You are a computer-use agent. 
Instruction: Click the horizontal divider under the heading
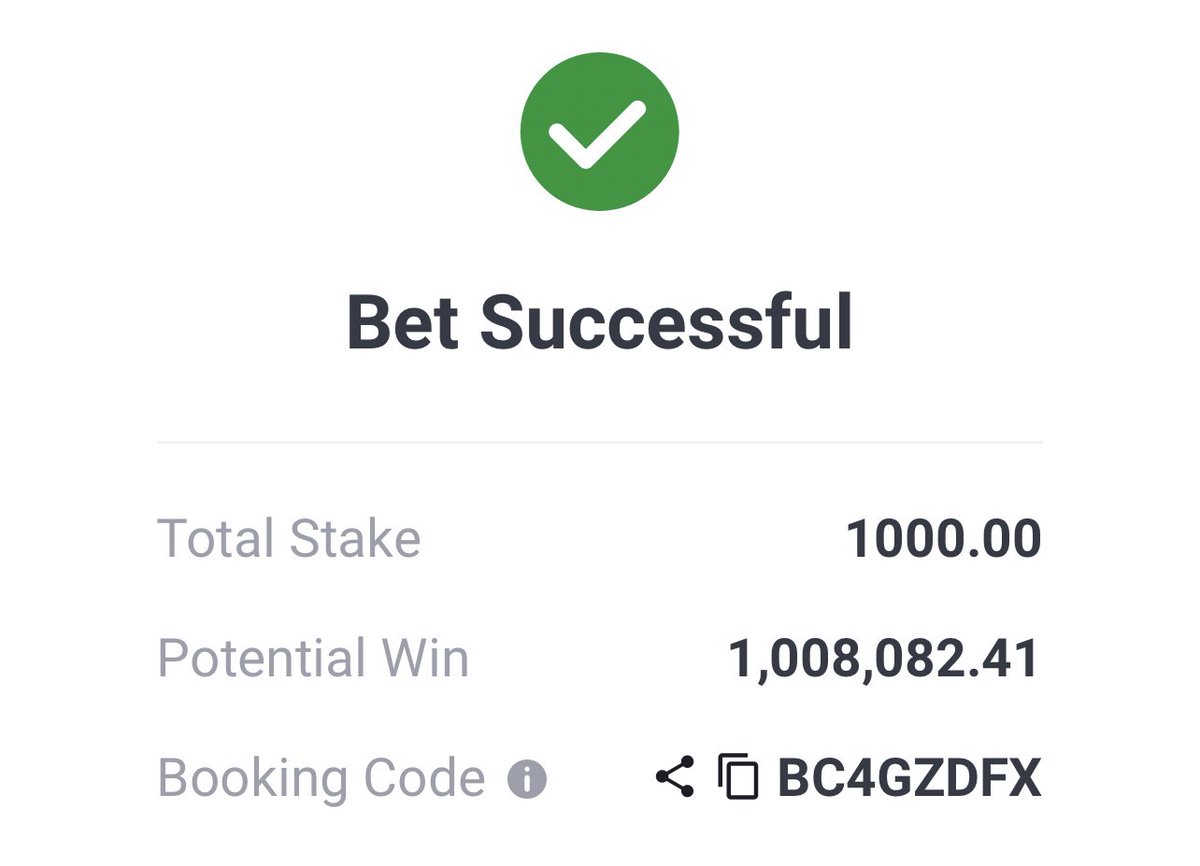click(x=600, y=441)
